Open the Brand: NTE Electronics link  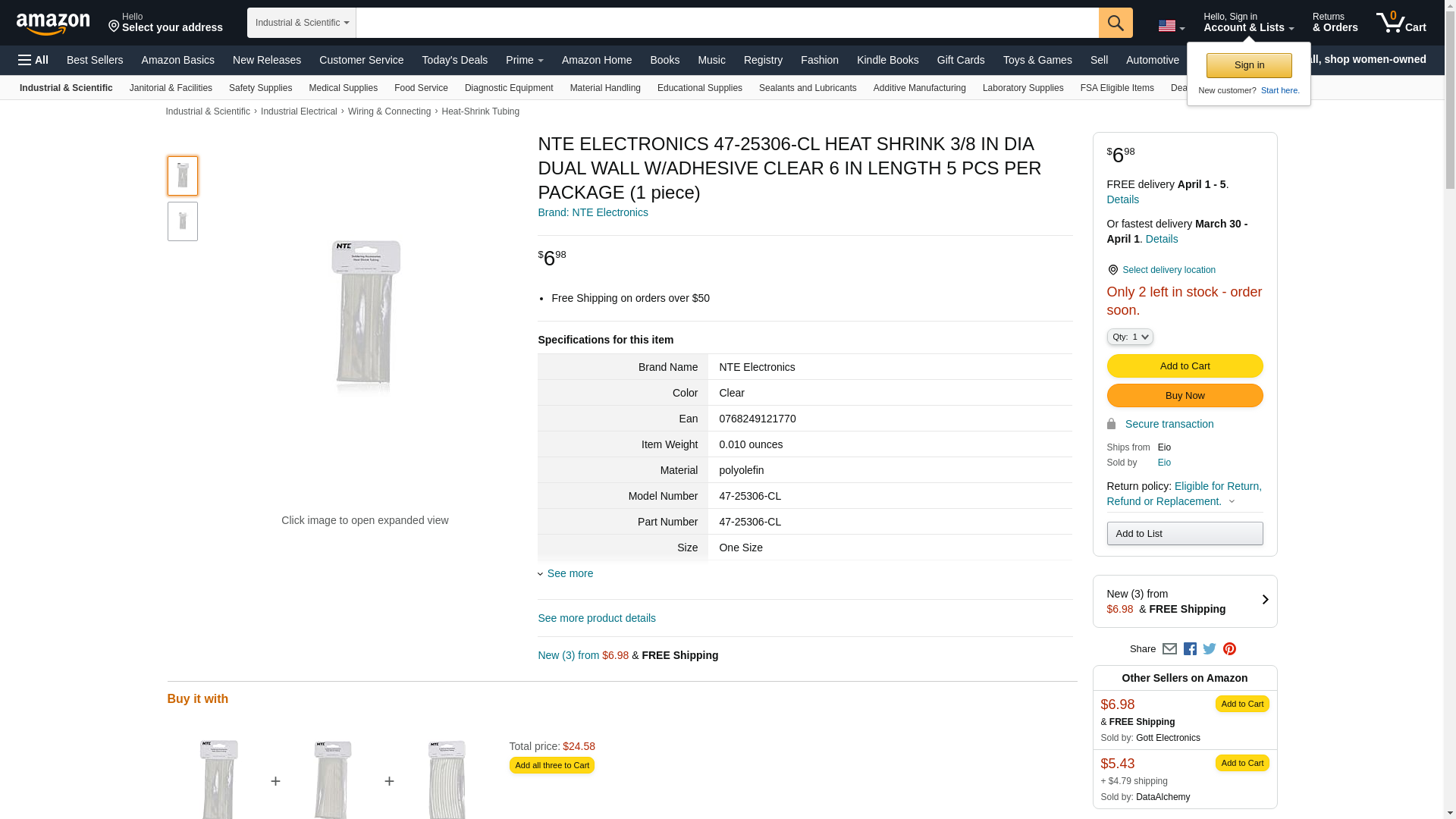pyautogui.click(x=593, y=212)
